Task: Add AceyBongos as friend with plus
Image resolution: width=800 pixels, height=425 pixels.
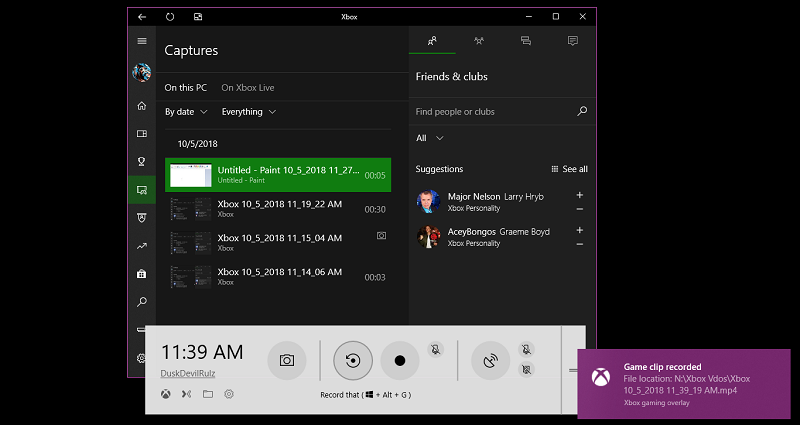Action: click(580, 230)
